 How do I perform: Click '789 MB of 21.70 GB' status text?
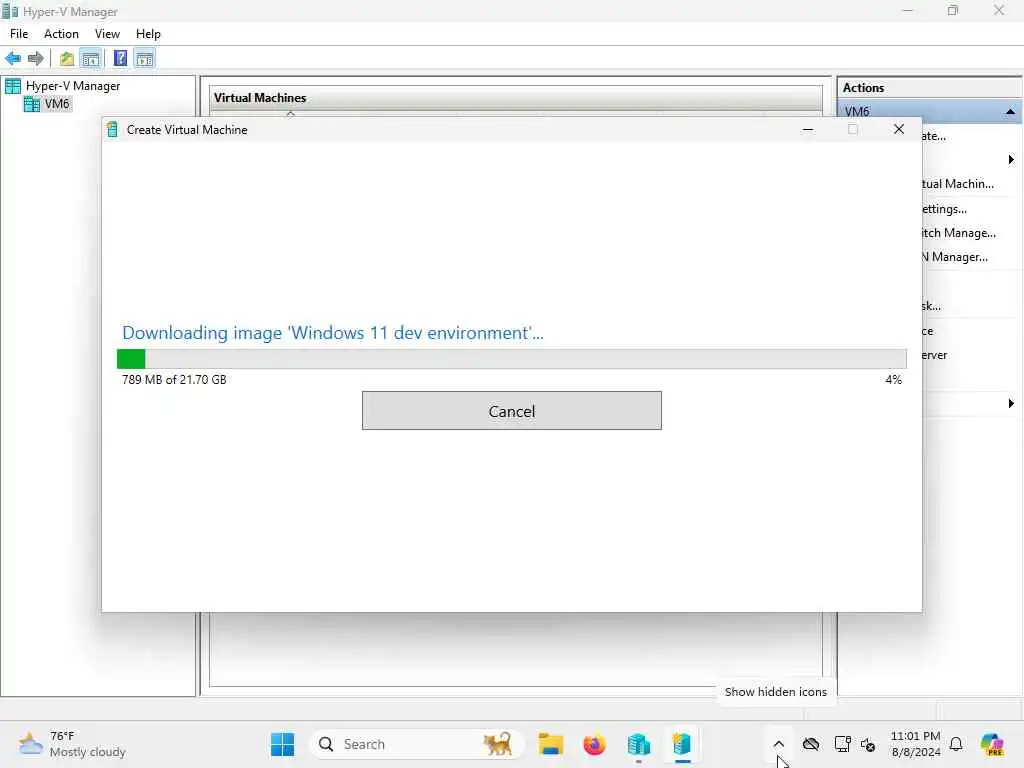[x=174, y=379]
